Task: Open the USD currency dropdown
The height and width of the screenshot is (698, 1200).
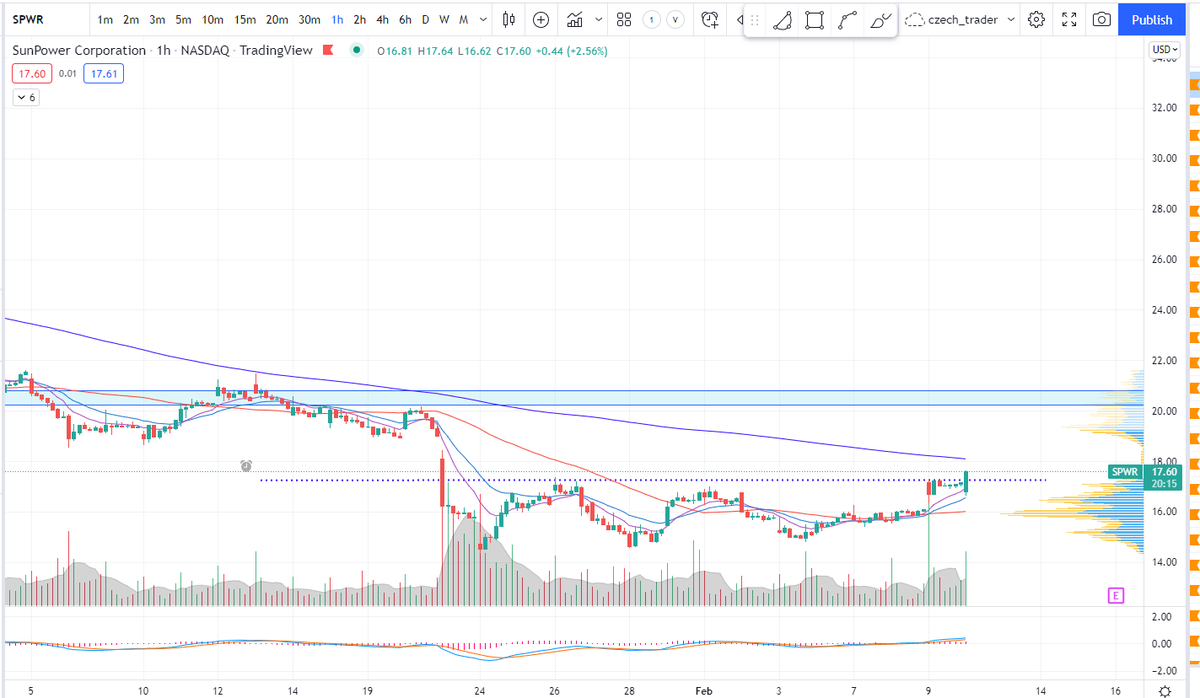Action: (1164, 49)
